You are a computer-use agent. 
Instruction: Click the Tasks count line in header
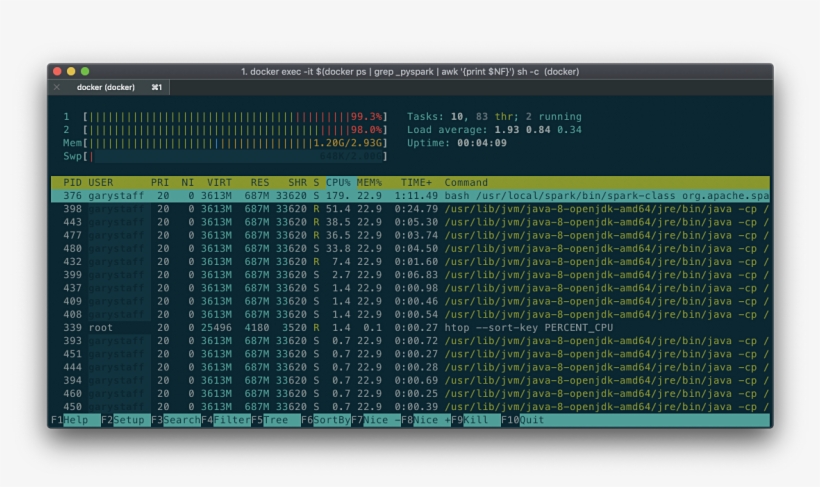tap(494, 117)
